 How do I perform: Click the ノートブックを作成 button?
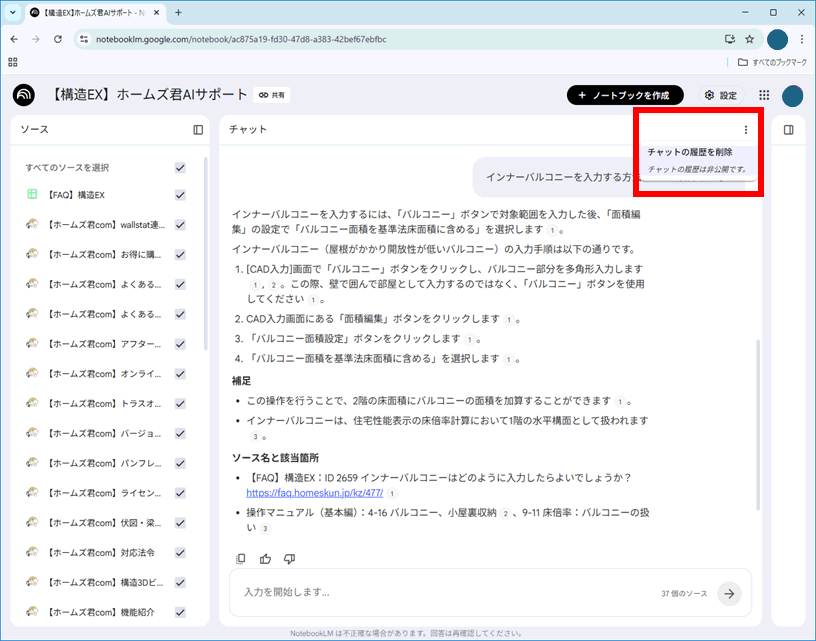tap(625, 95)
